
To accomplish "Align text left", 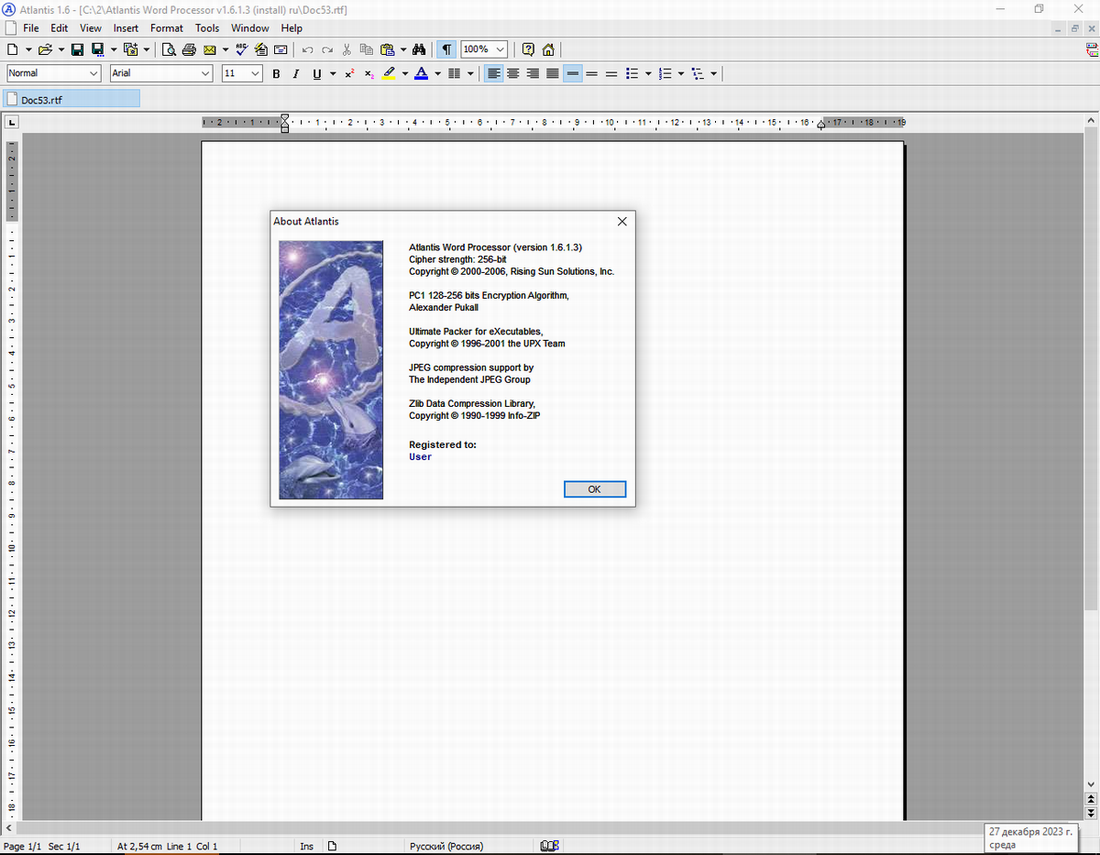I will (494, 74).
